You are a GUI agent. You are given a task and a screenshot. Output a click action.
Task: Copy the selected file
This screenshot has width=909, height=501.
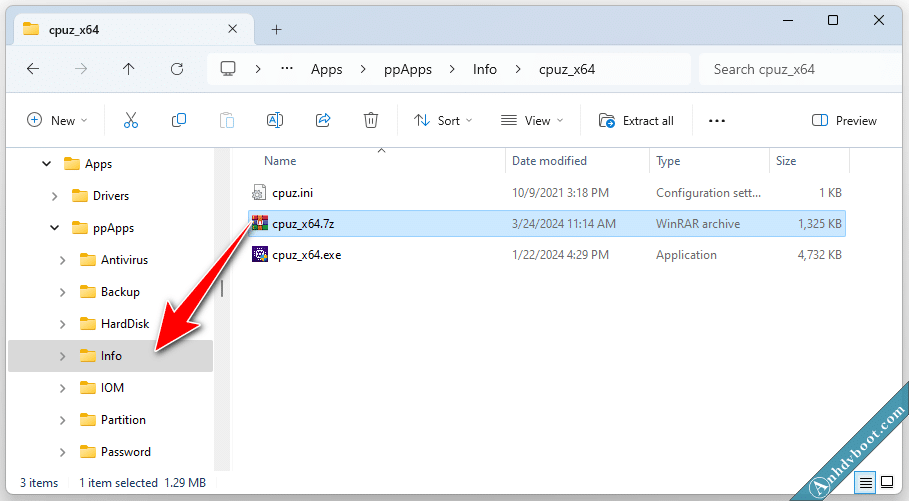click(179, 121)
